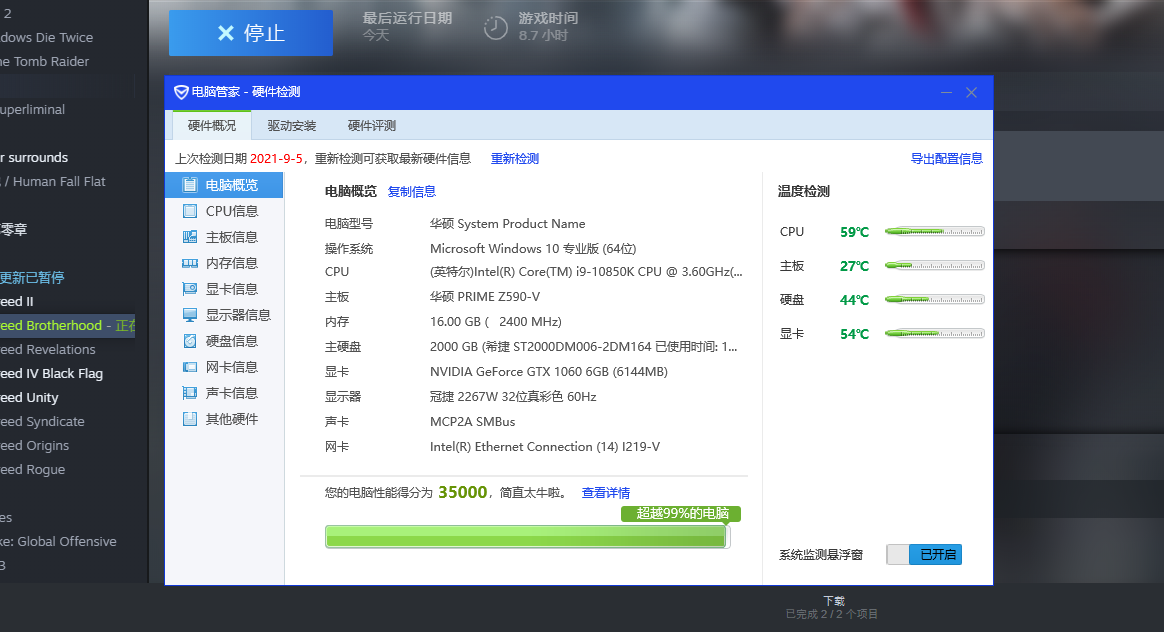The height and width of the screenshot is (632, 1164).
Task: Select Black Flag game in Steam library
Action: tap(51, 374)
